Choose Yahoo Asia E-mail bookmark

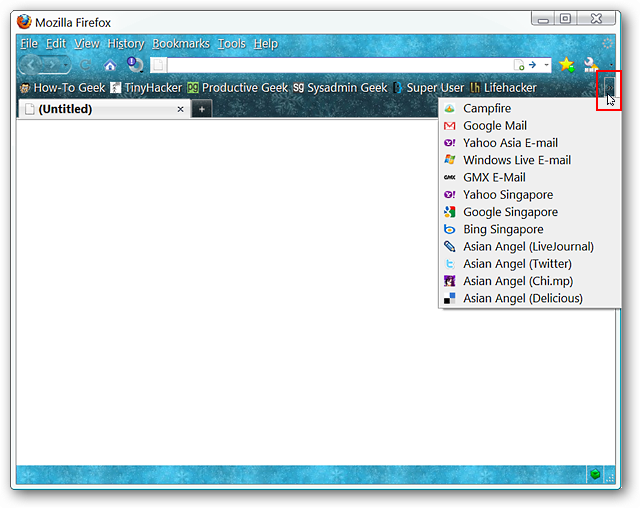coord(530,143)
